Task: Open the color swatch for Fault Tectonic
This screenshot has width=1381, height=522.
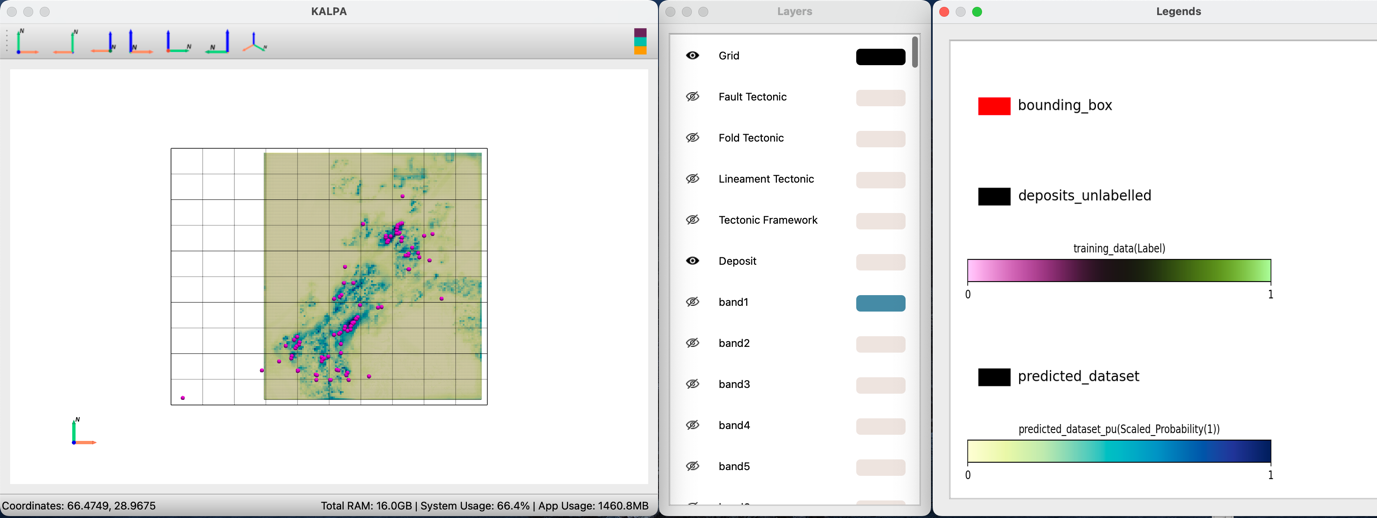Action: [x=882, y=98]
